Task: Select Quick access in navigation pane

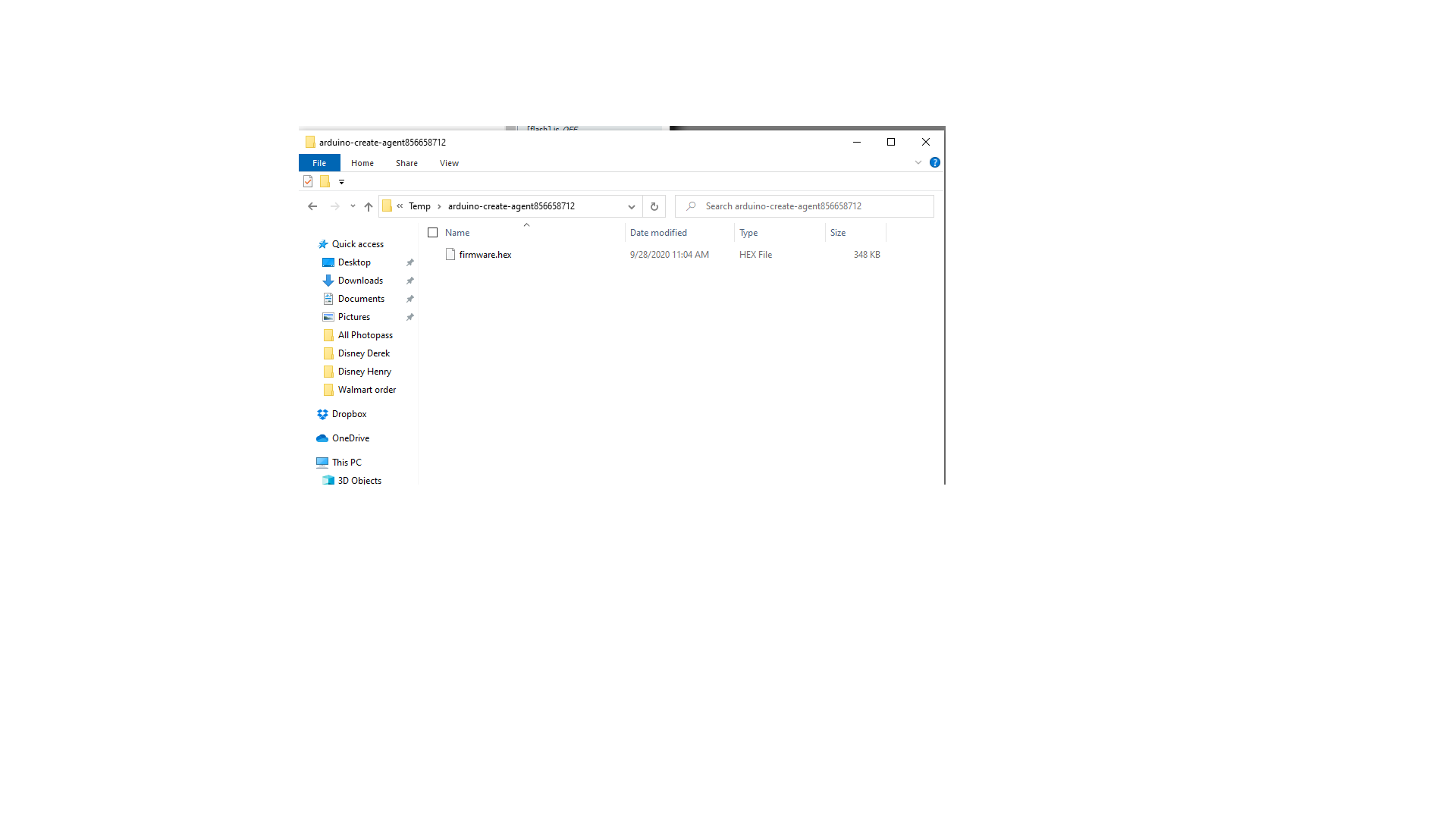Action: (358, 244)
